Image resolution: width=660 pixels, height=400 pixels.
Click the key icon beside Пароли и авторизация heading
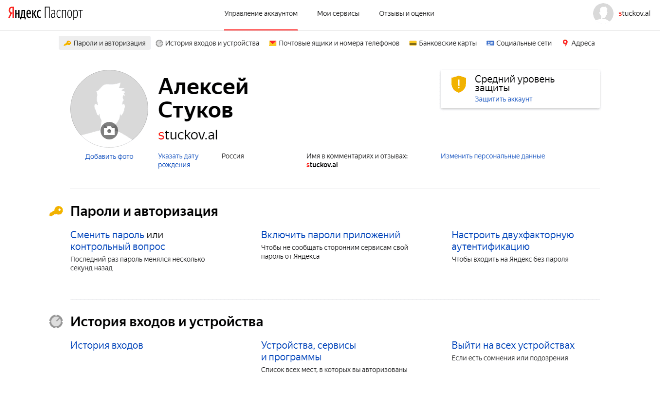(56, 211)
